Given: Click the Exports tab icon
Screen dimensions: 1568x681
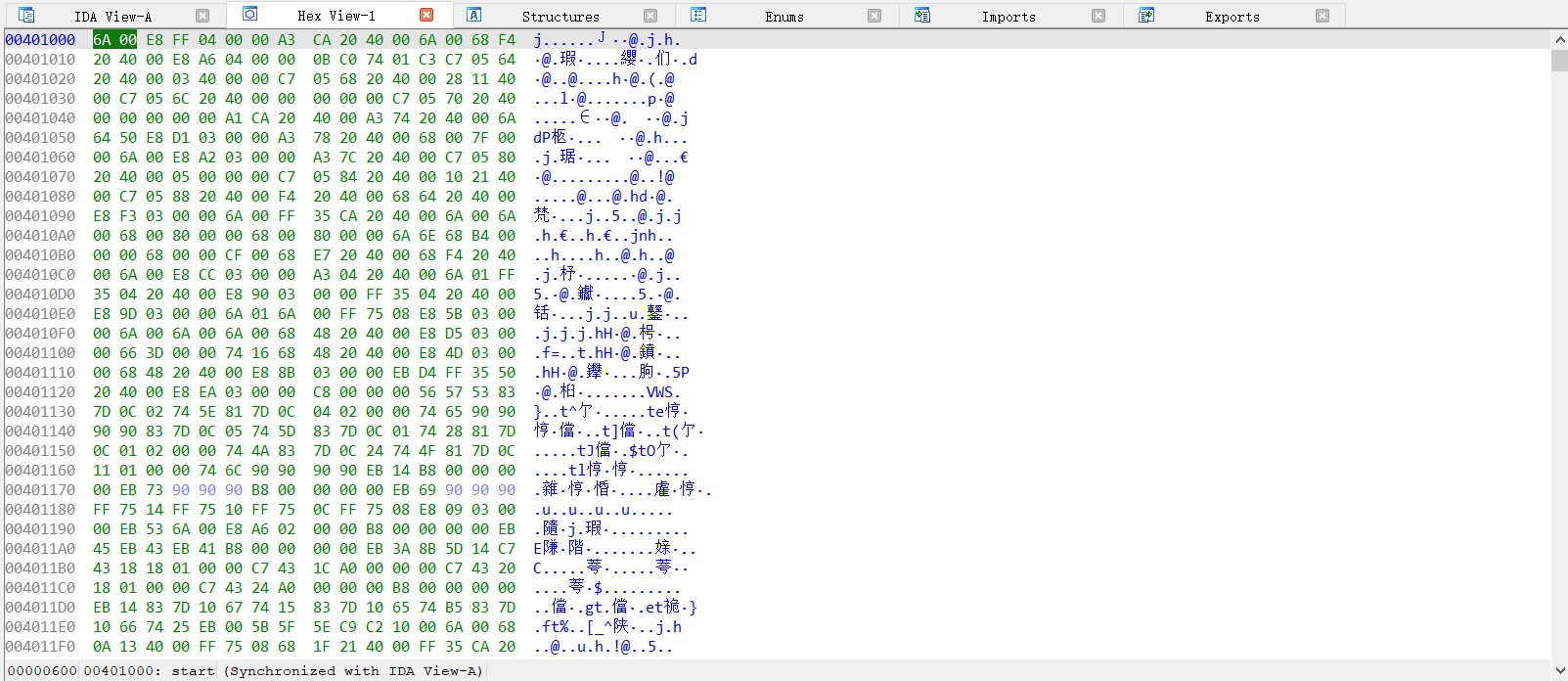Looking at the screenshot, I should [x=1146, y=15].
